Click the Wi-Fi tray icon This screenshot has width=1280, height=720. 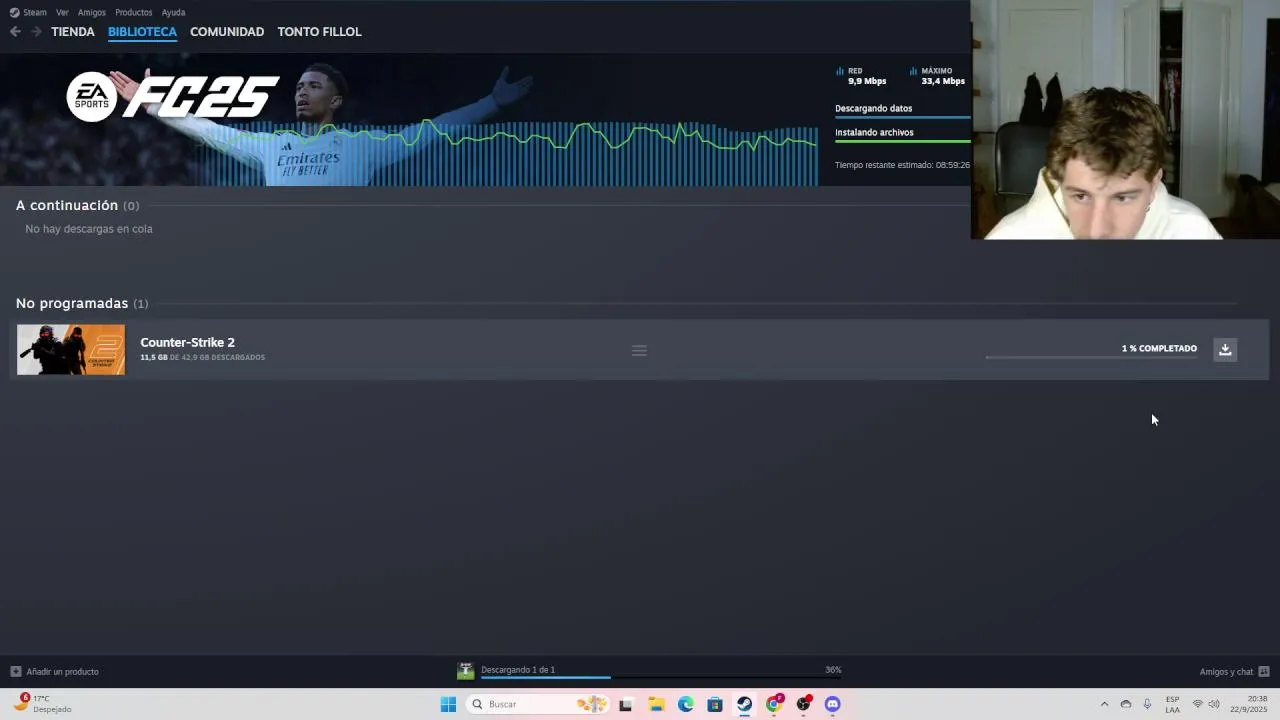coord(1197,704)
